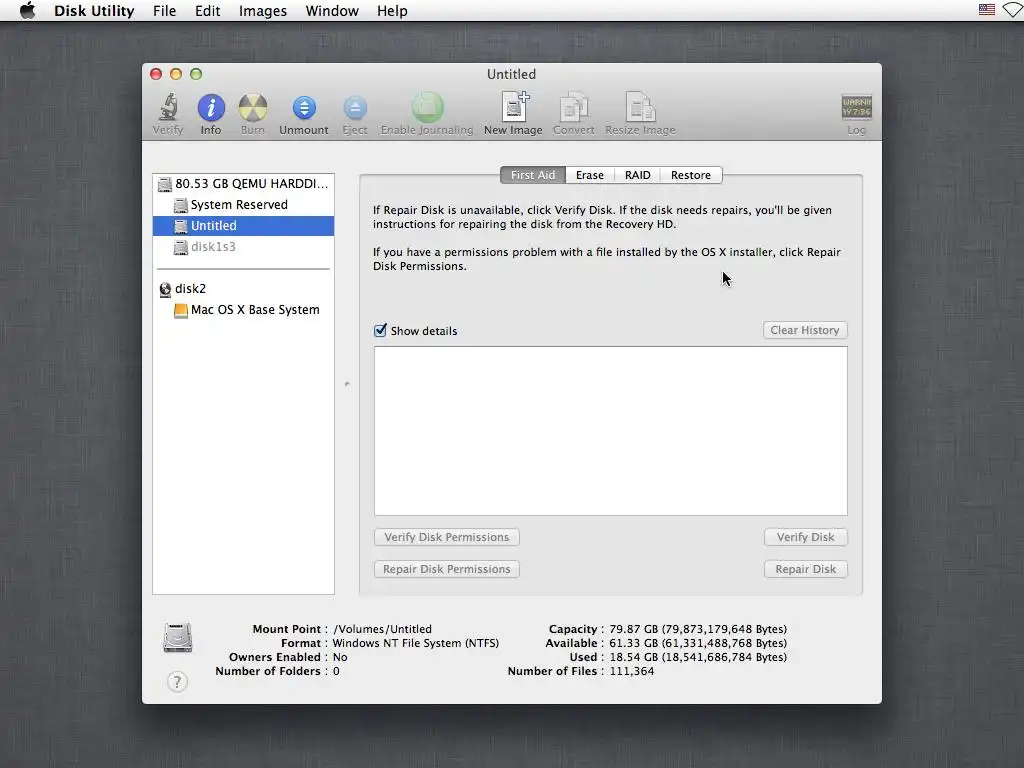This screenshot has height=768, width=1024.
Task: Click the Verify Disk button
Action: click(x=806, y=537)
